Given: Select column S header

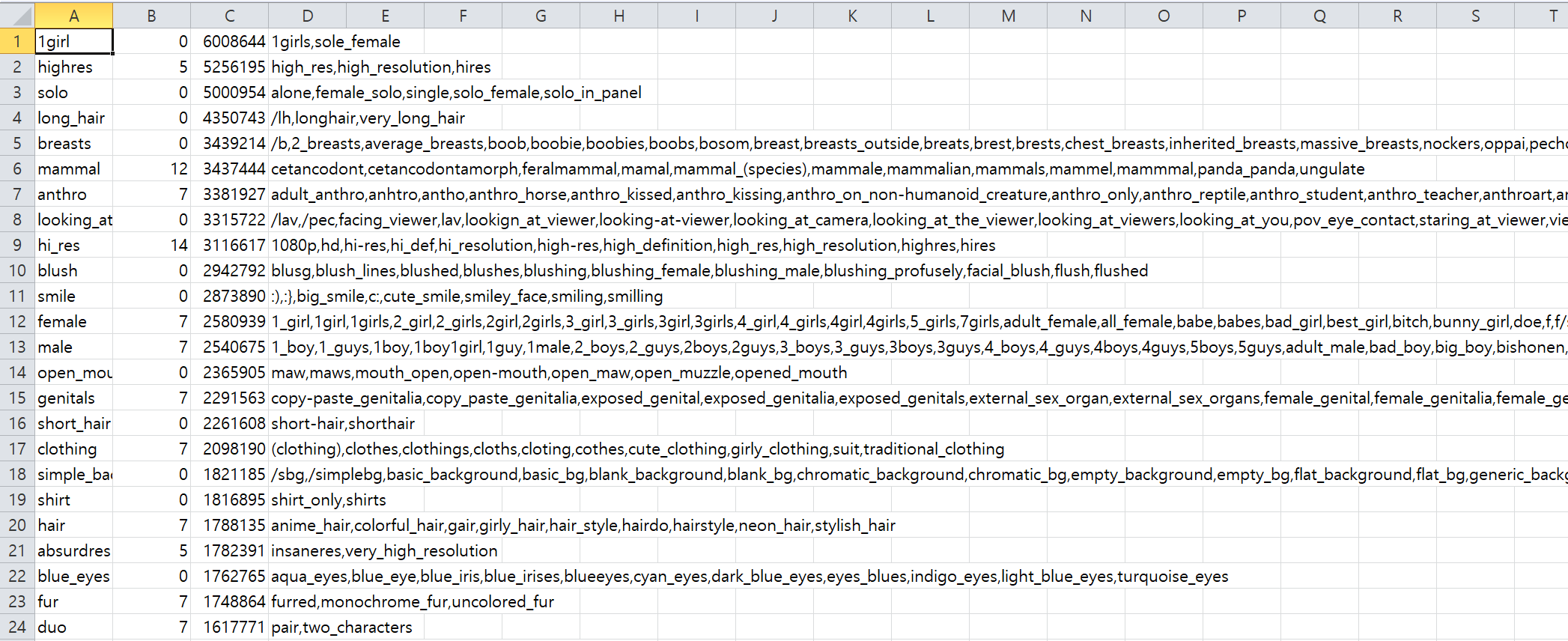Looking at the screenshot, I should pos(1475,16).
